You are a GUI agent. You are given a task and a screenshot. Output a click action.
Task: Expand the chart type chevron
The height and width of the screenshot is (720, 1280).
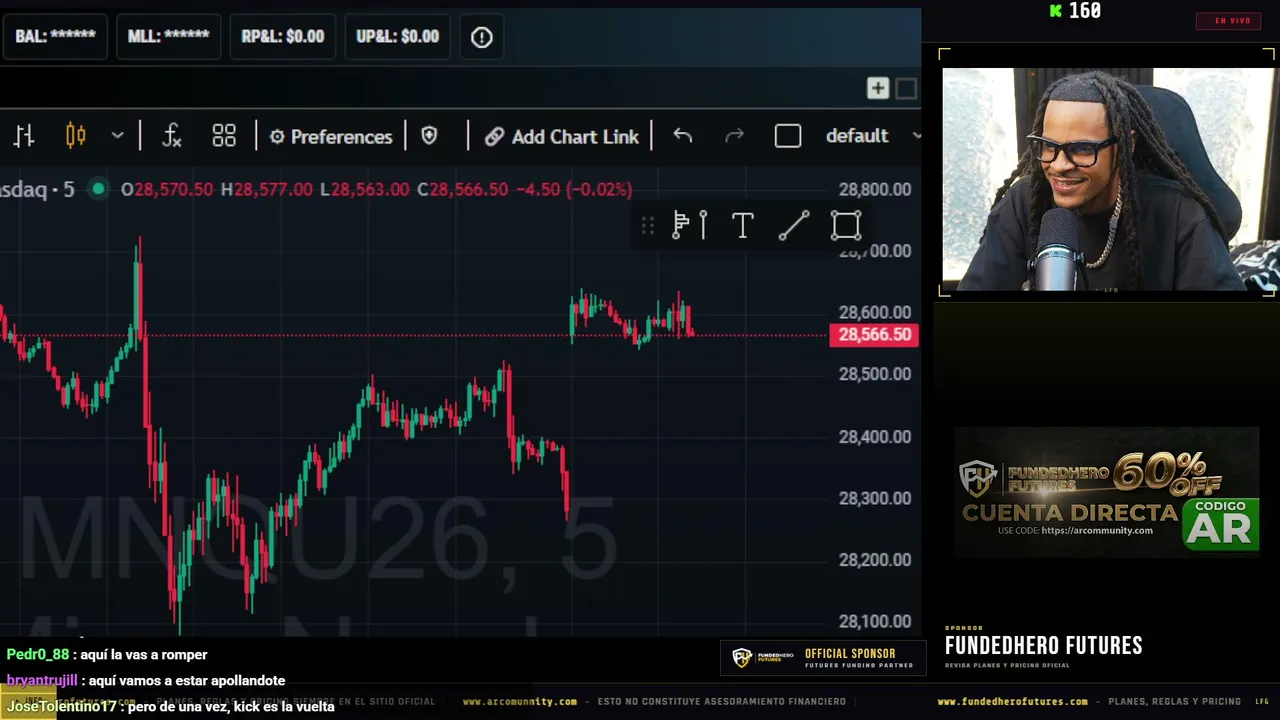tap(117, 136)
